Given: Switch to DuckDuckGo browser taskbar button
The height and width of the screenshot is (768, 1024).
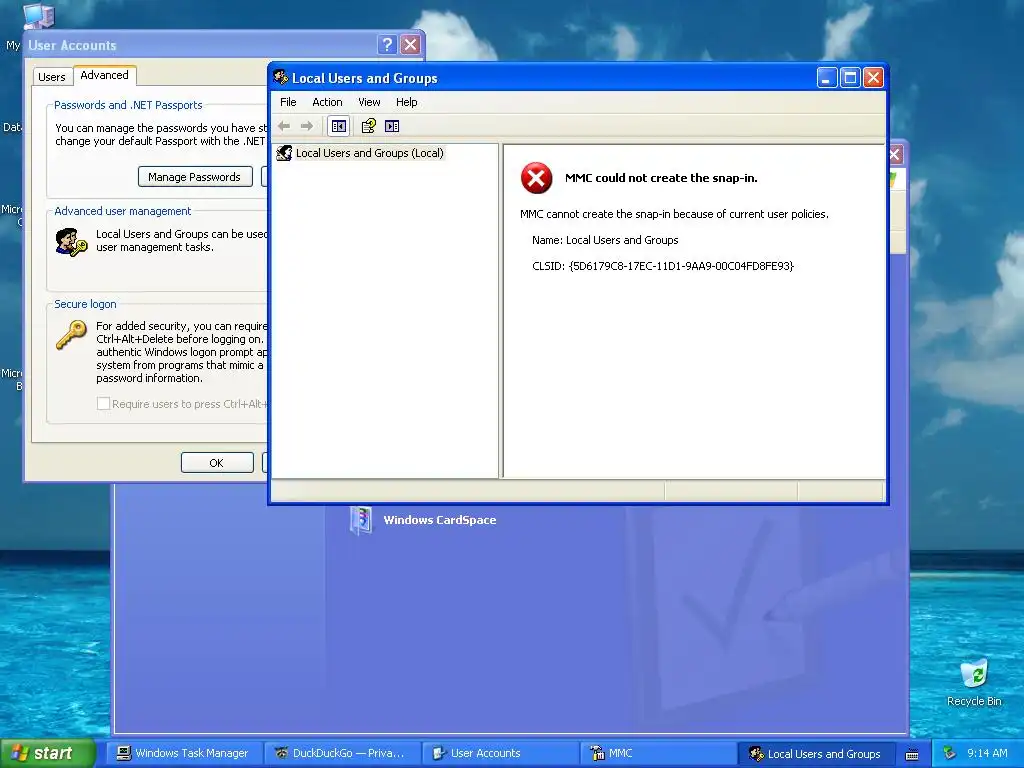Looking at the screenshot, I should (x=342, y=753).
